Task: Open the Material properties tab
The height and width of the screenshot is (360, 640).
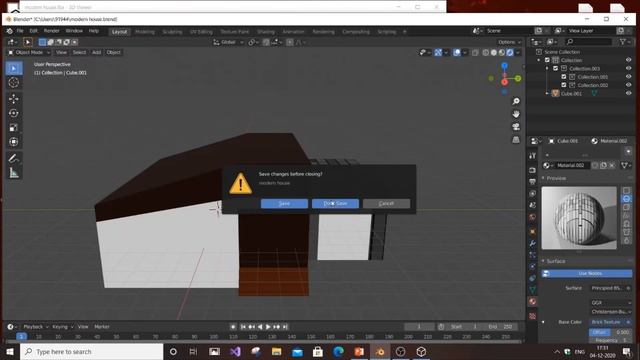Action: [532, 302]
